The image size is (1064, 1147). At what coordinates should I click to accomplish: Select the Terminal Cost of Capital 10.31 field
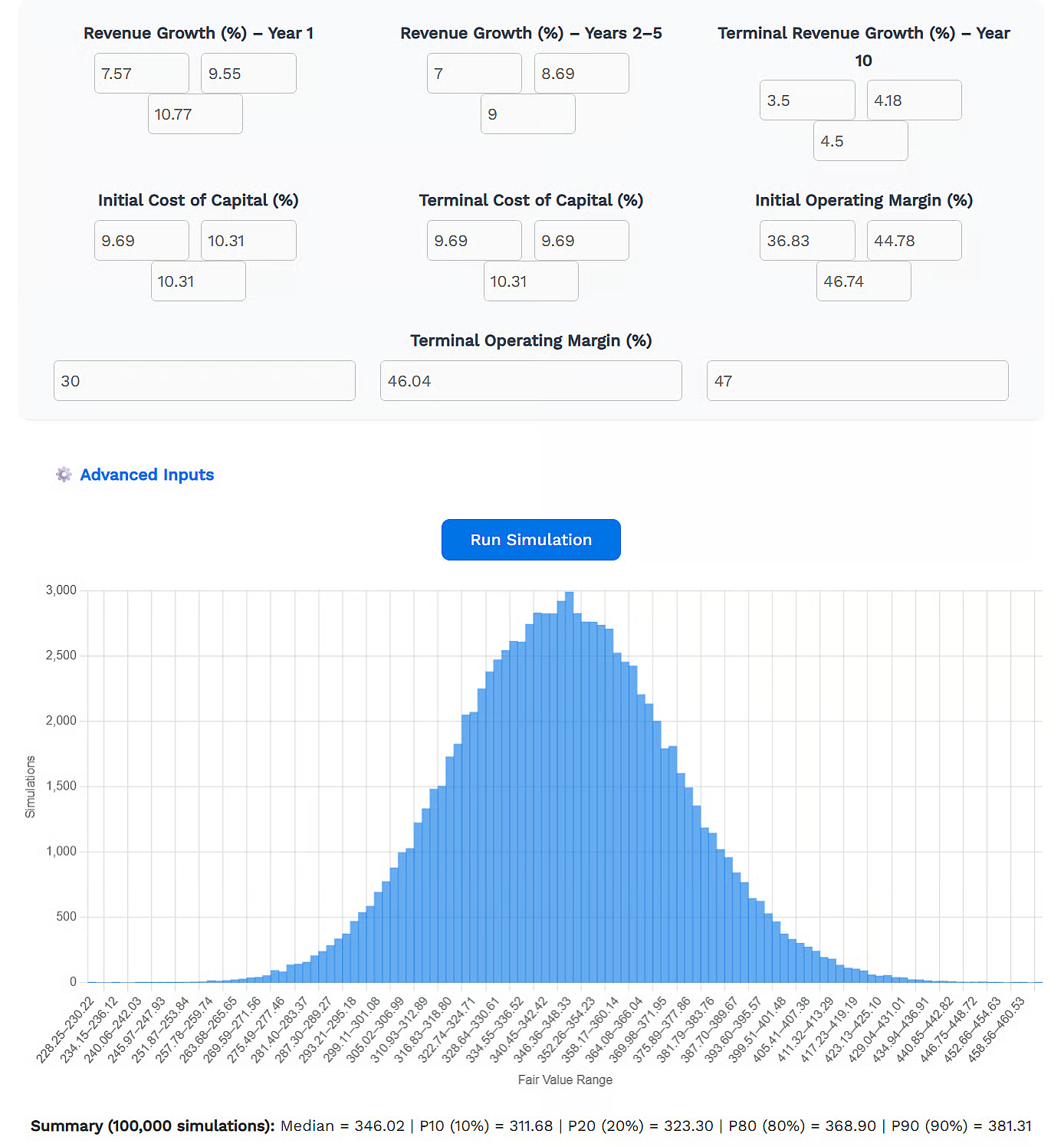[530, 281]
